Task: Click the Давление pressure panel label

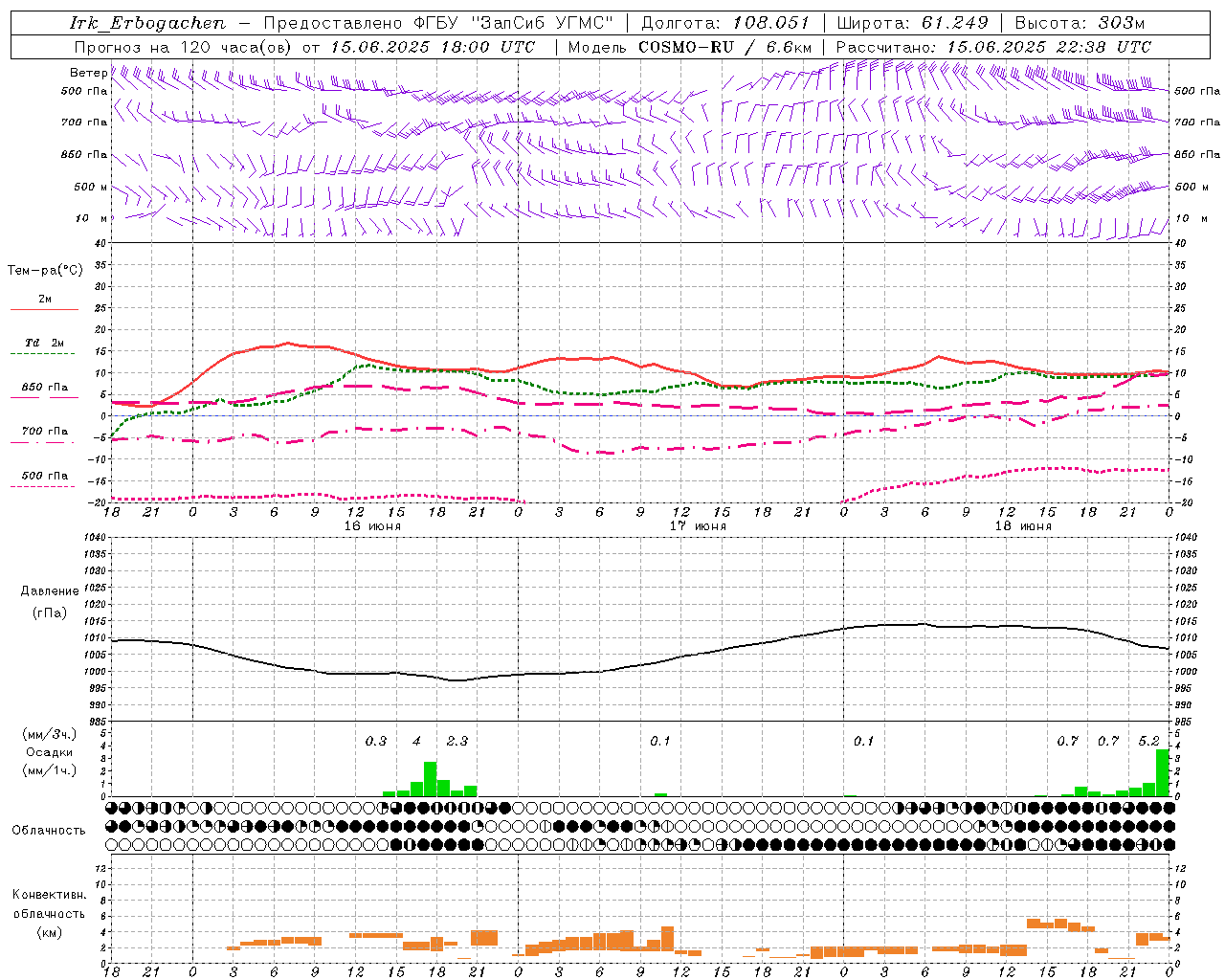Action: pyautogui.click(x=50, y=591)
